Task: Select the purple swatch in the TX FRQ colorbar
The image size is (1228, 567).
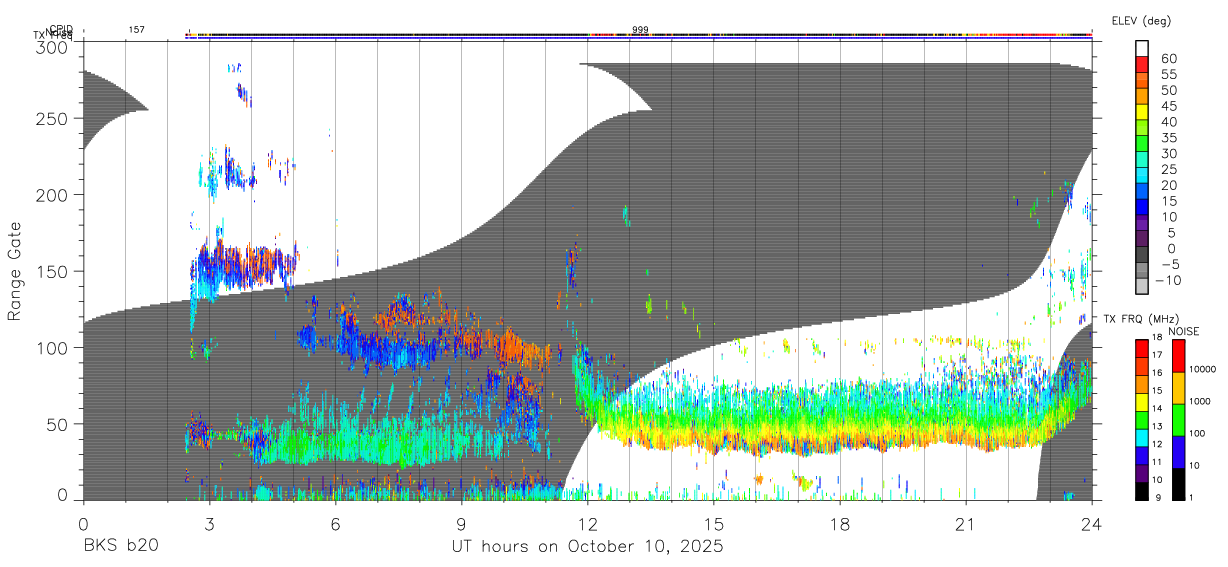Action: click(x=1142, y=474)
